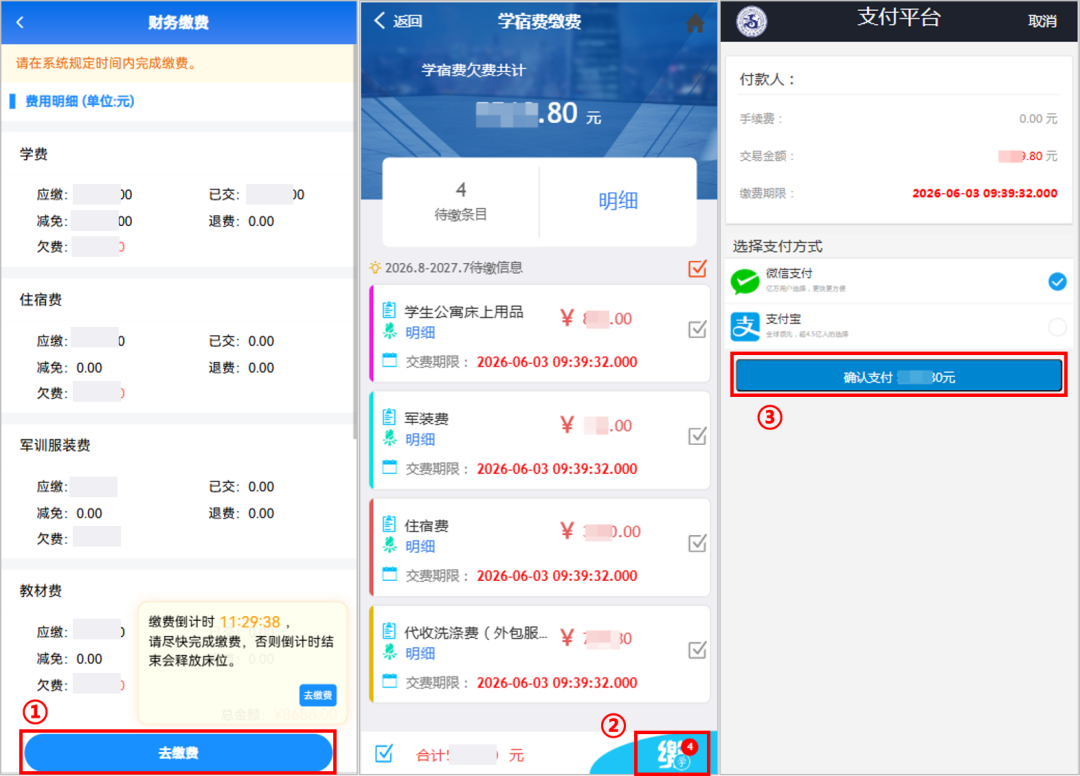This screenshot has height=776, width=1080.
Task: Toggle the checkbox for 军装费
Action: (x=697, y=436)
